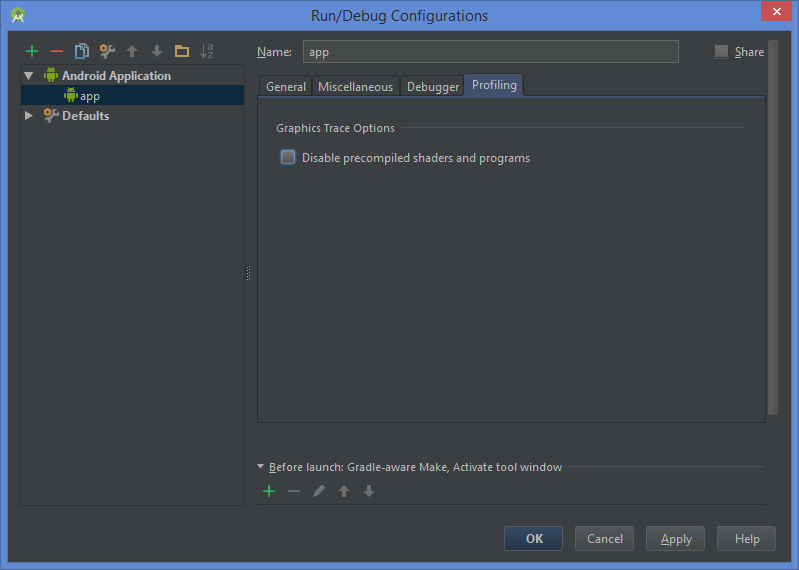Click the Name input field

(491, 51)
